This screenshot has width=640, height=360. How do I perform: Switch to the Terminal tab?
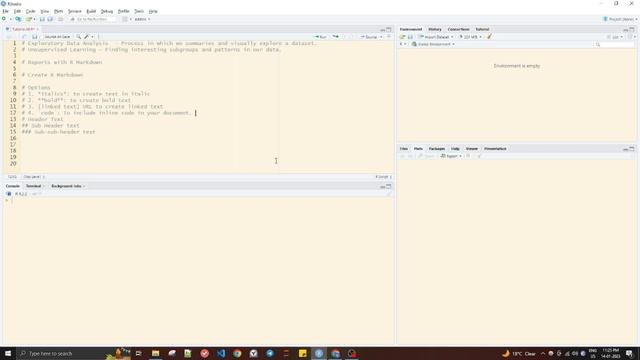click(x=33, y=186)
